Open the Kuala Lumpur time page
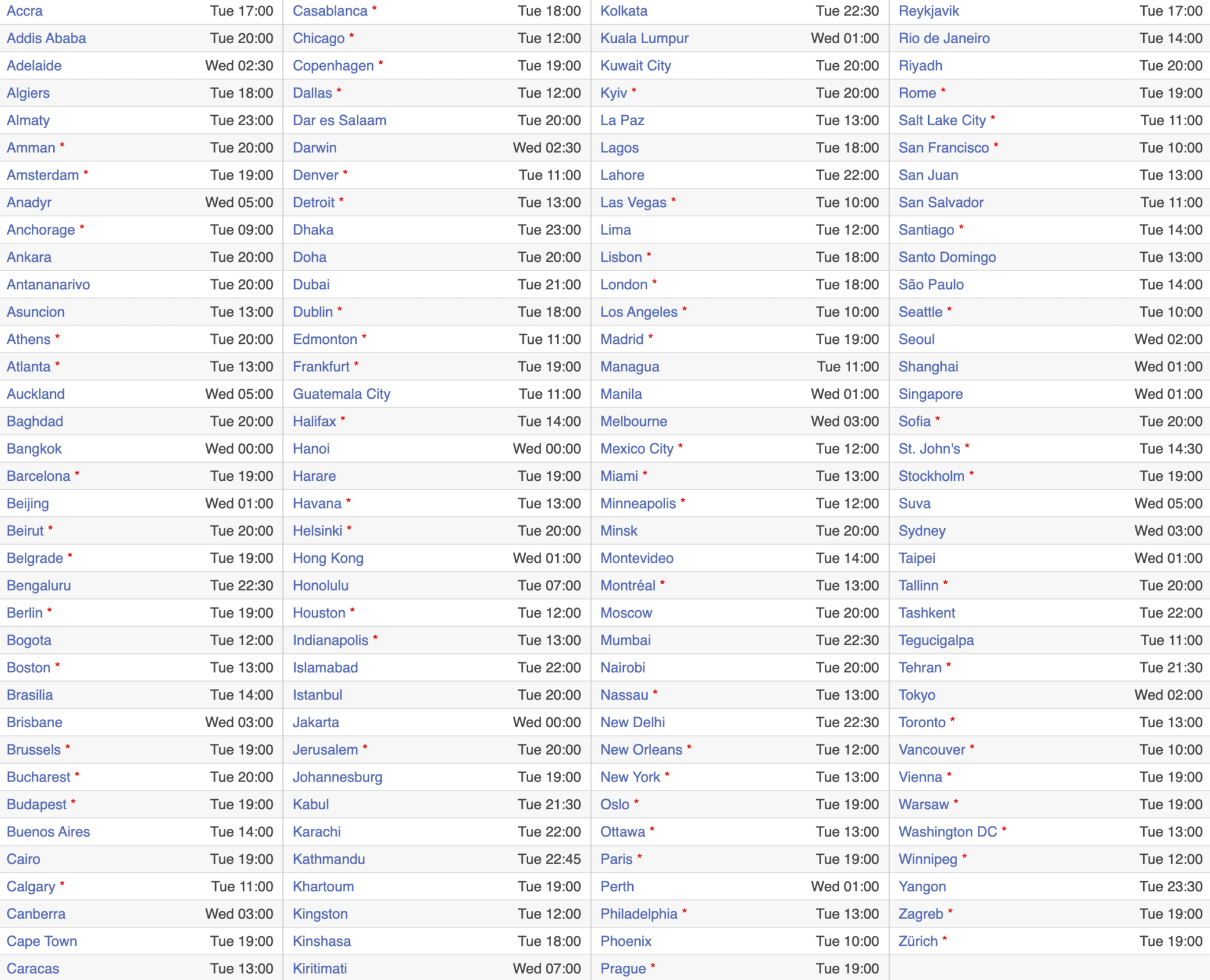The width and height of the screenshot is (1210, 980). (644, 38)
